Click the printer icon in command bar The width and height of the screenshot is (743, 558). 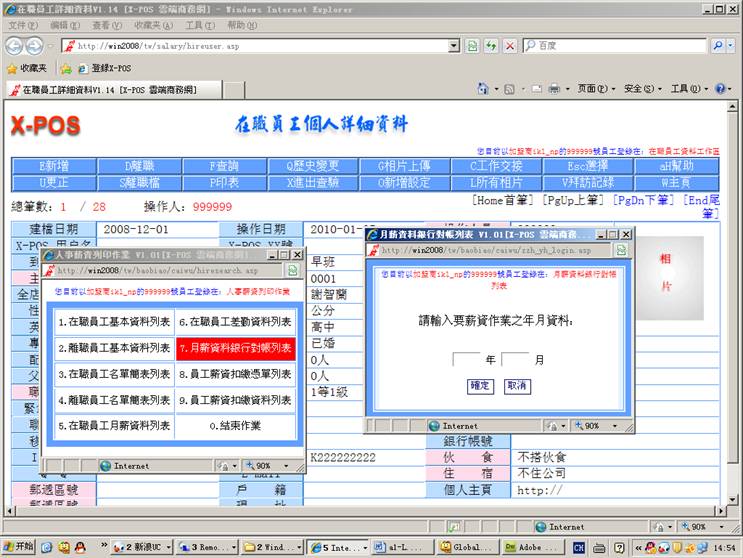553,89
